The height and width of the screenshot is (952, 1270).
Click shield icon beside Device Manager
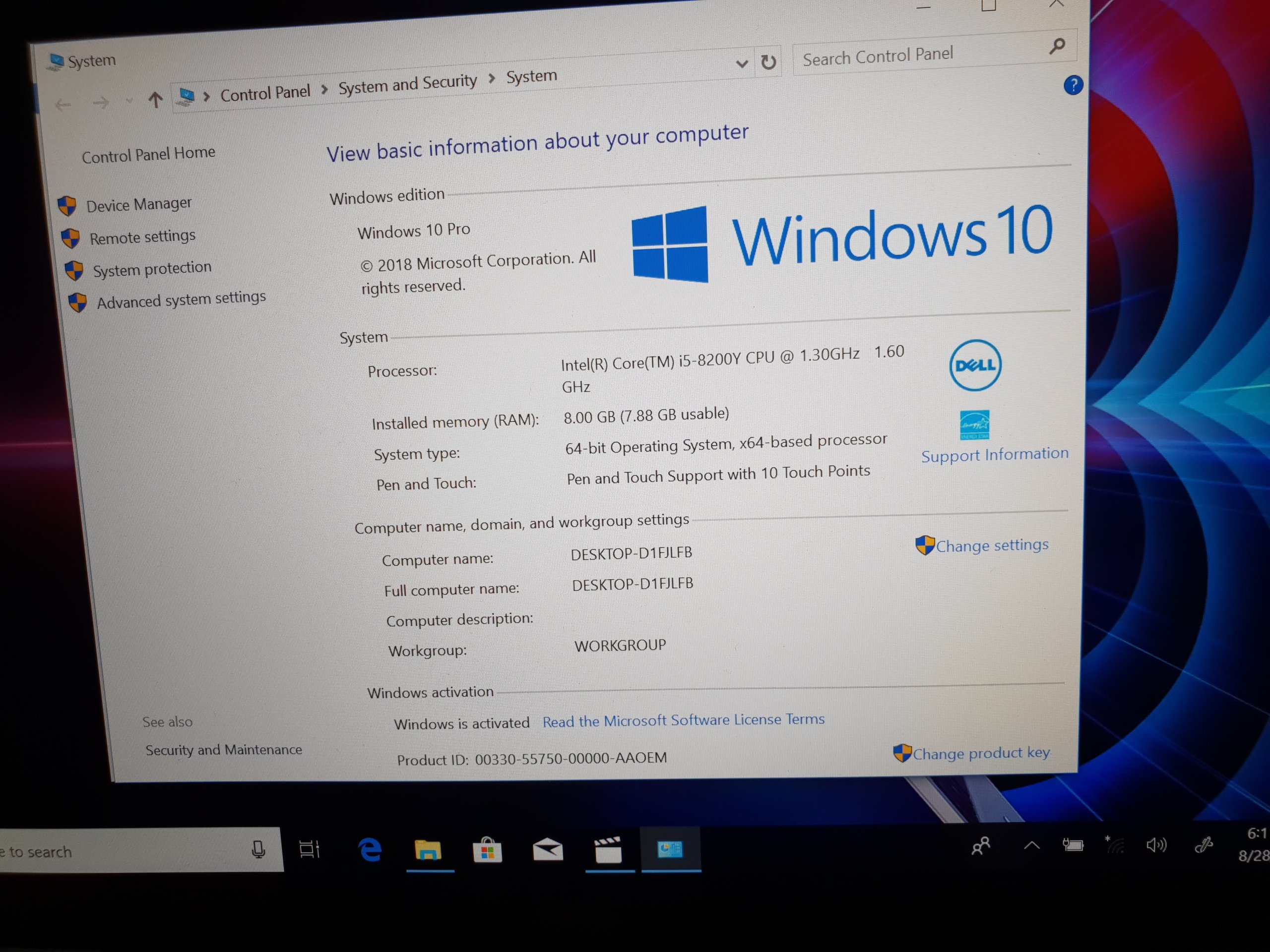click(x=67, y=206)
